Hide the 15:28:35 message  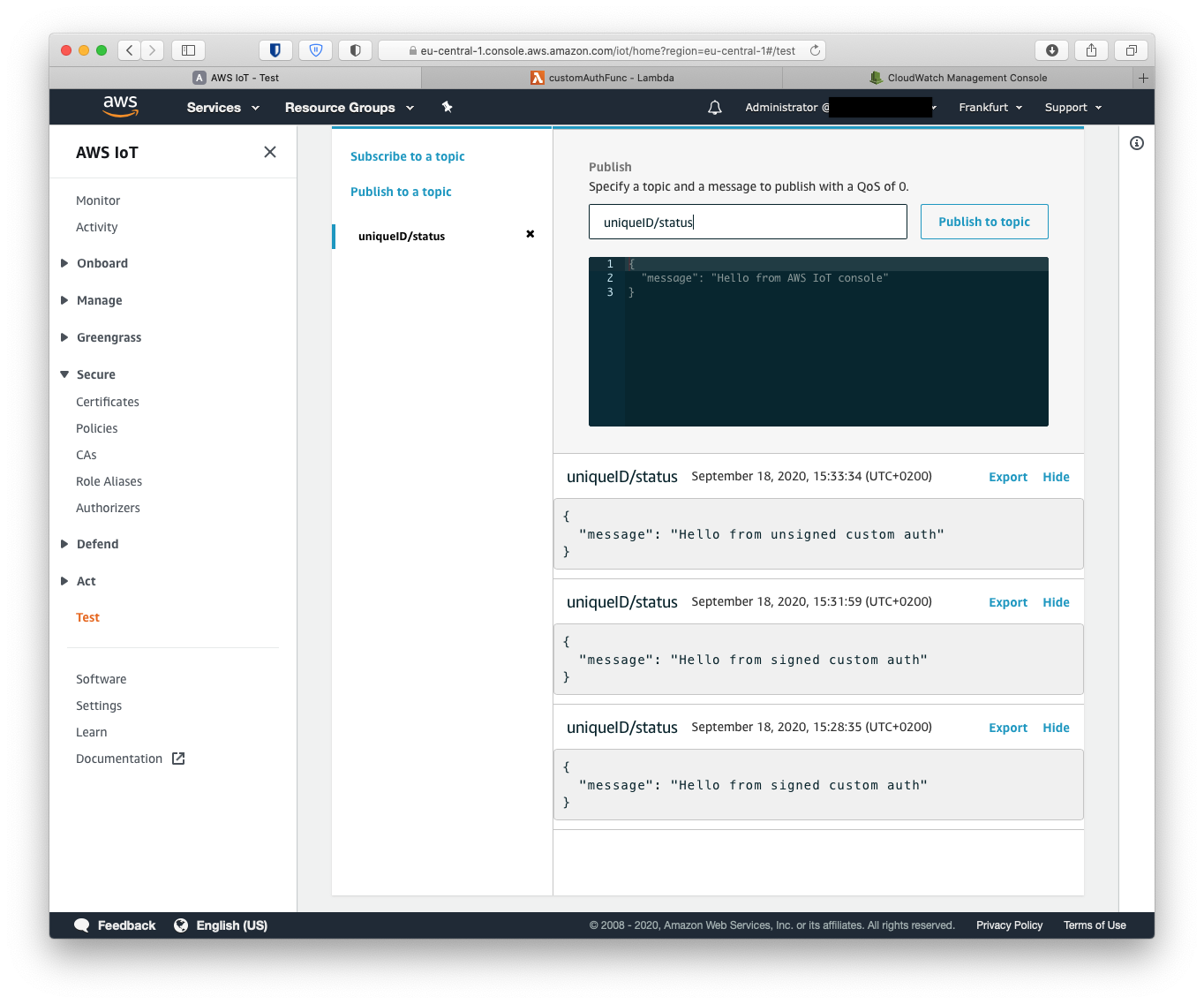point(1056,728)
